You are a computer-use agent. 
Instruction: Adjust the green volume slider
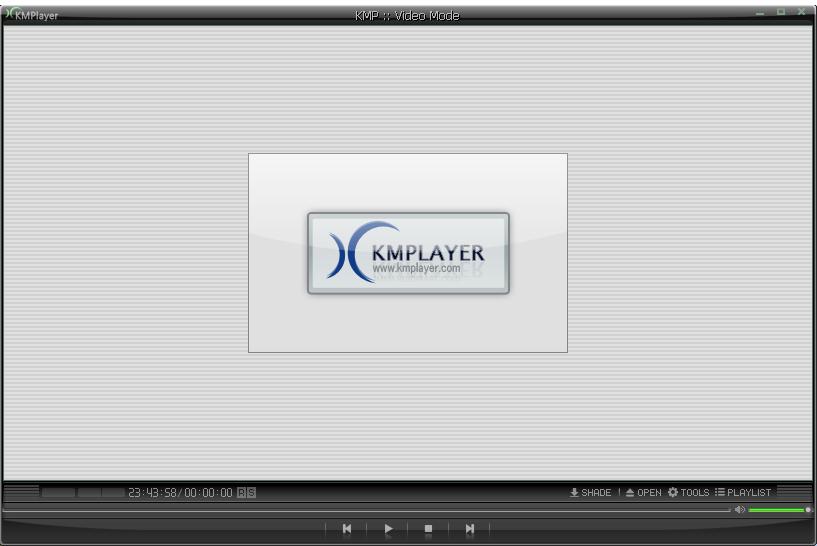tap(779, 510)
